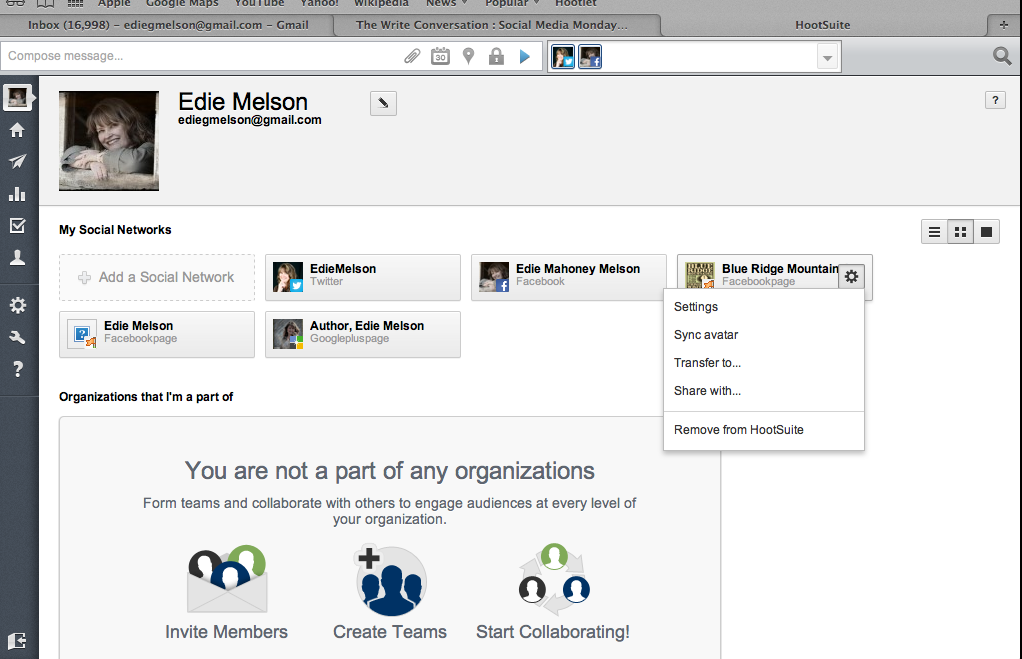Click the privacy lock icon
The width and height of the screenshot is (1022, 659).
click(496, 56)
